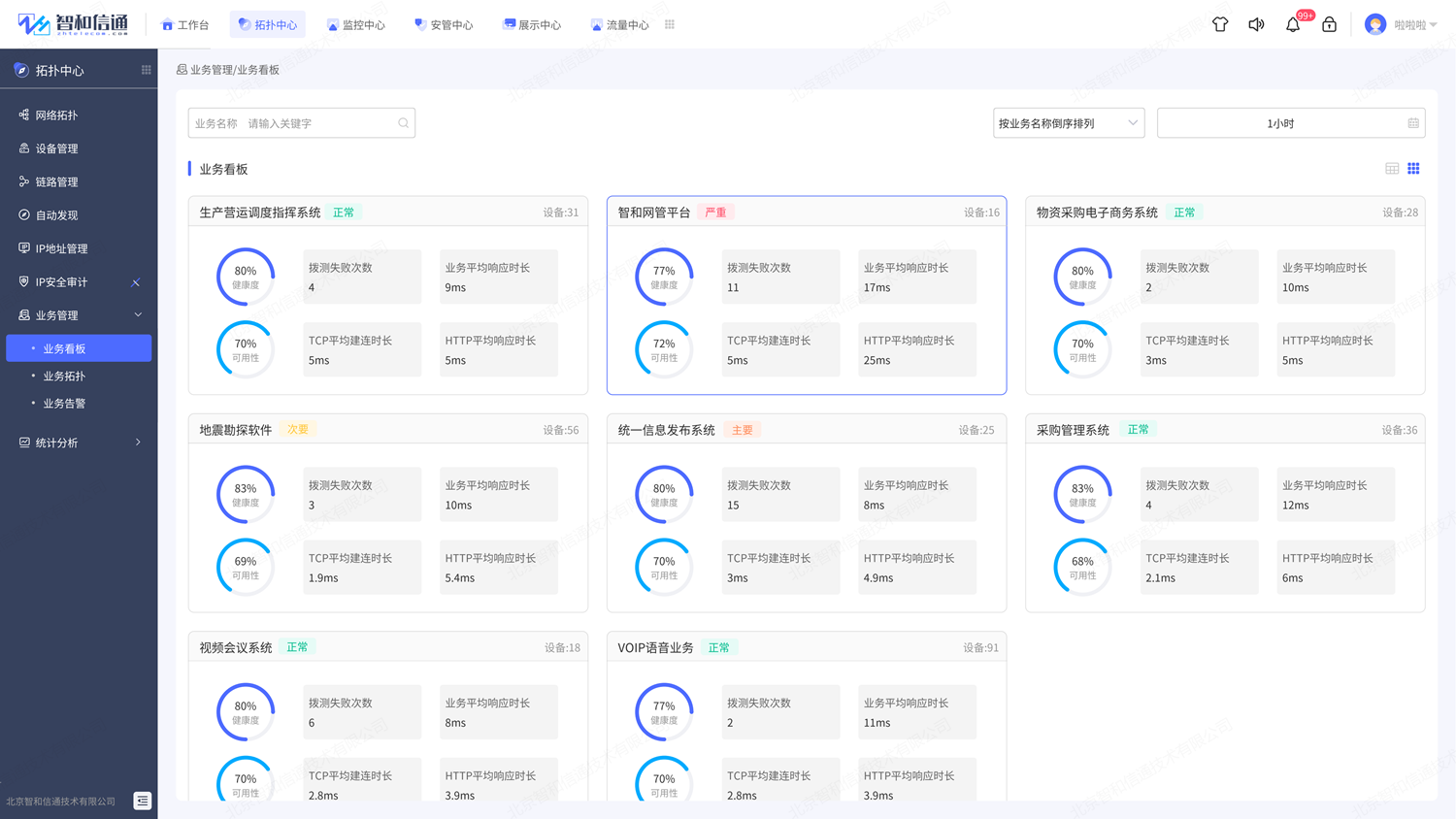Image resolution: width=1456 pixels, height=819 pixels.
Task: Click the 链路管理 sidebar icon
Action: pyautogui.click(x=23, y=181)
